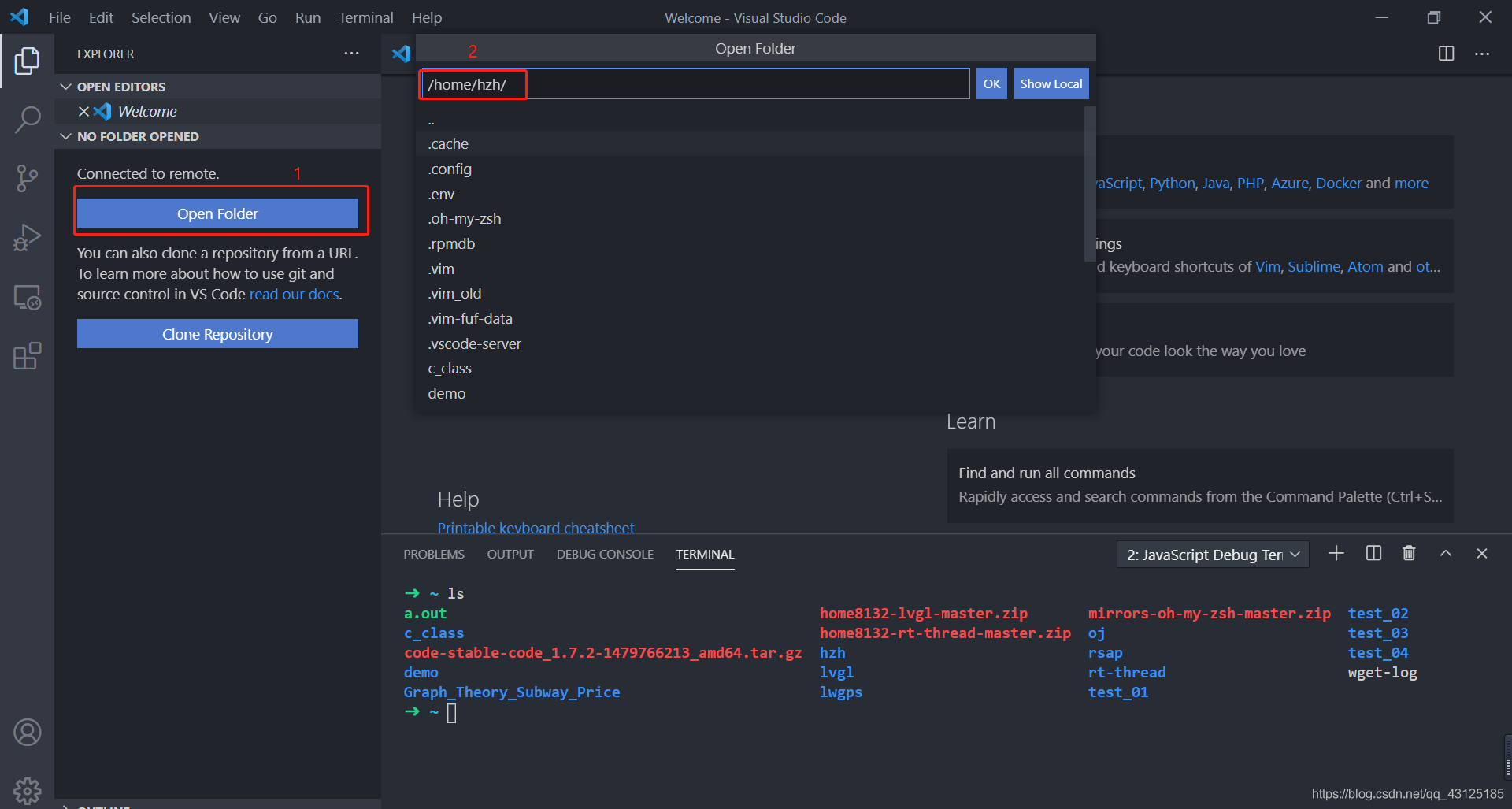This screenshot has width=1512, height=809.
Task: Select the demo entry in folder list
Action: (x=750, y=393)
